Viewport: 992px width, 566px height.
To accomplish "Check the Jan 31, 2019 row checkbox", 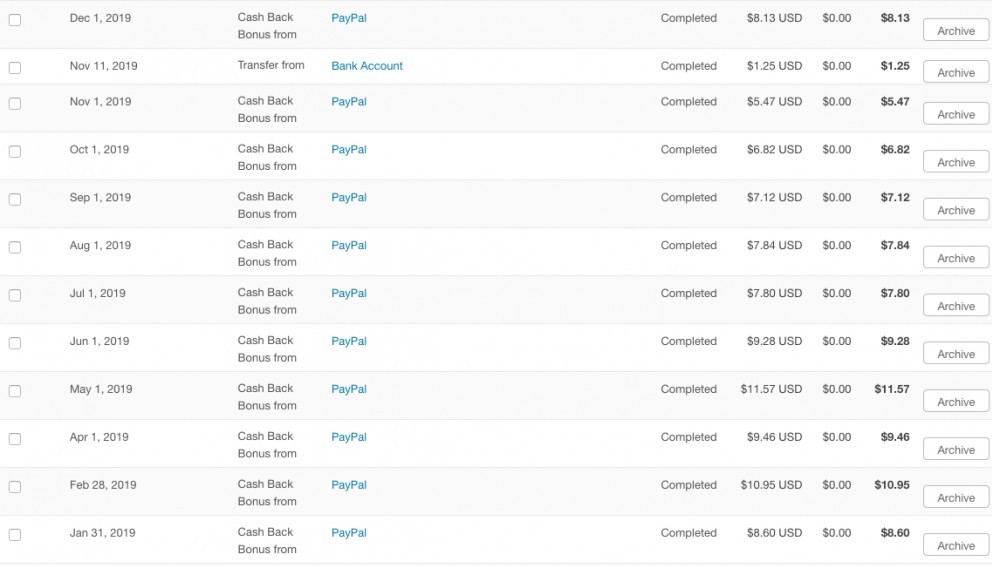I will (x=15, y=534).
